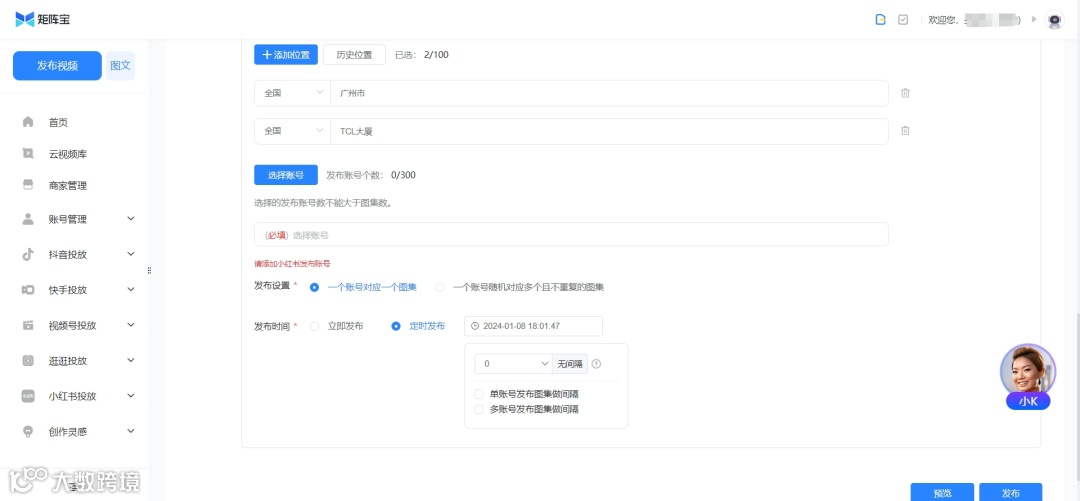Image resolution: width=1080 pixels, height=501 pixels.
Task: Choose 定时发布 radio button
Action: point(396,326)
